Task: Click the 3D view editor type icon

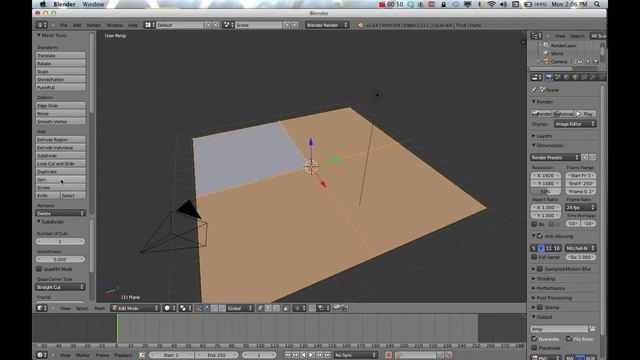Action: click(x=42, y=308)
